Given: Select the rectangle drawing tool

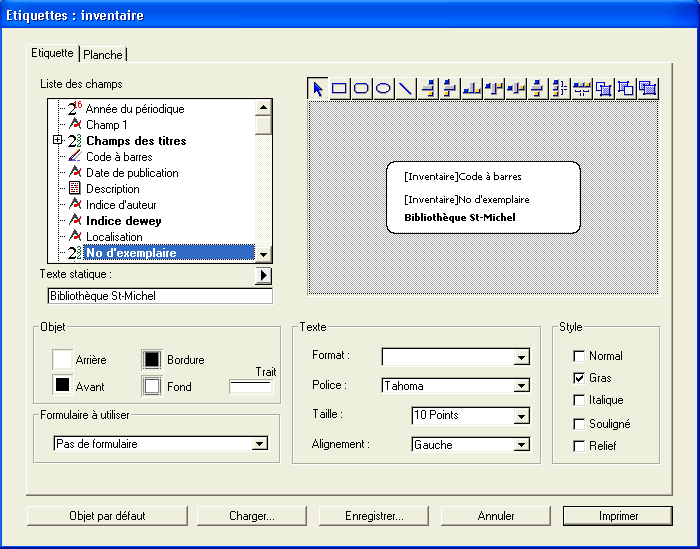Looking at the screenshot, I should [339, 89].
